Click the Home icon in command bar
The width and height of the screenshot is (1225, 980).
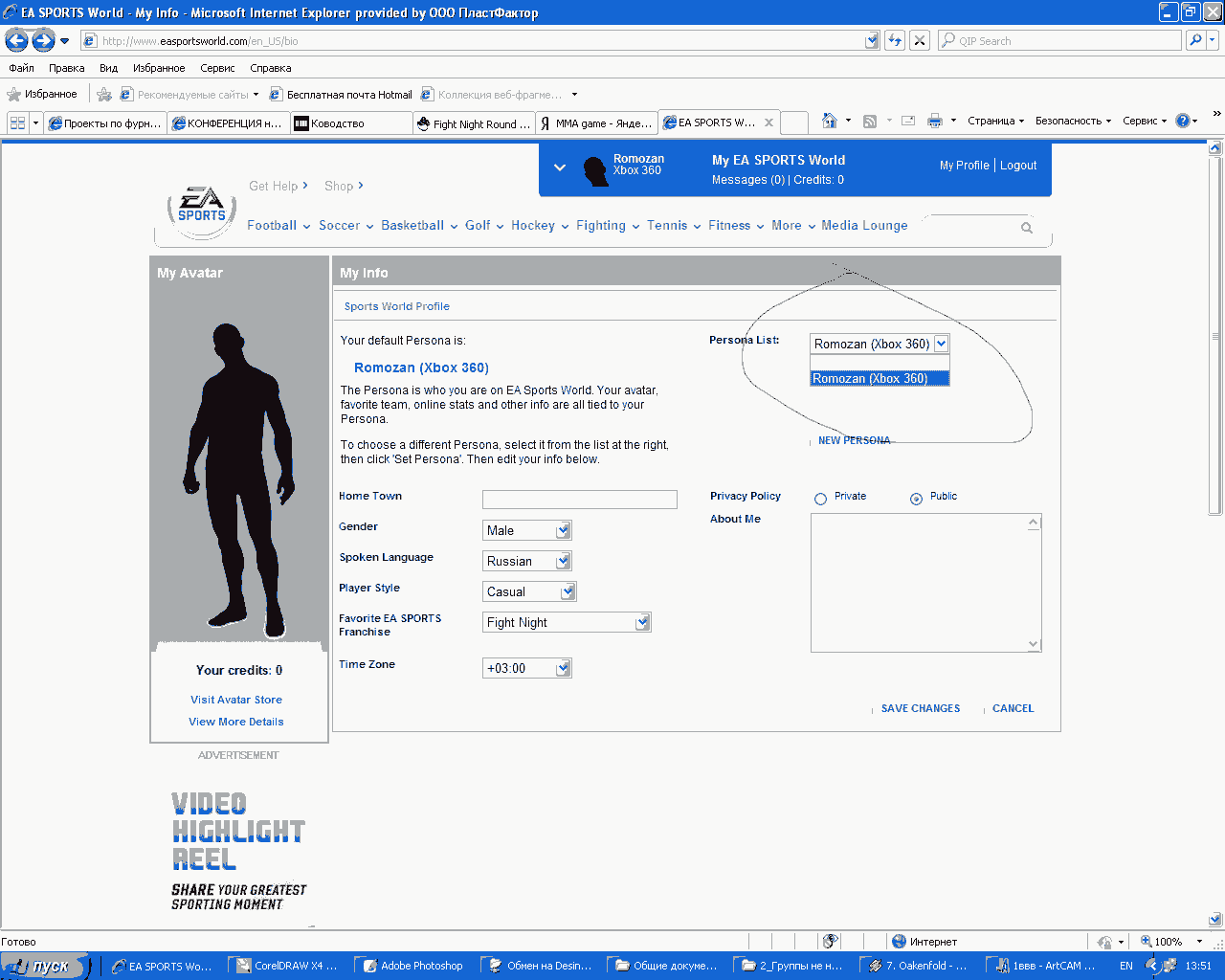point(830,121)
